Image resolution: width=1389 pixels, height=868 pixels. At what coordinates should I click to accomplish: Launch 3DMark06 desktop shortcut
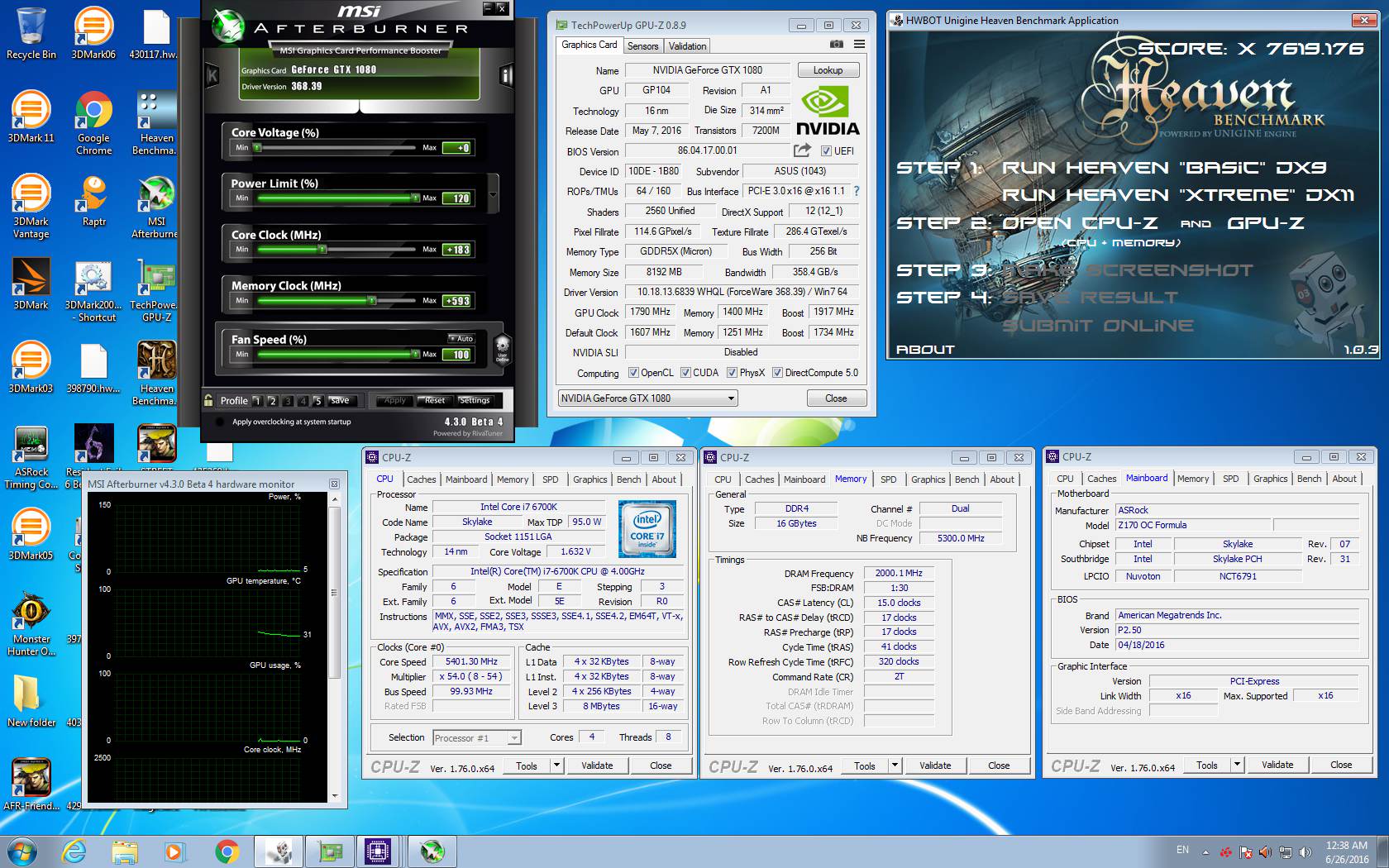click(x=93, y=33)
